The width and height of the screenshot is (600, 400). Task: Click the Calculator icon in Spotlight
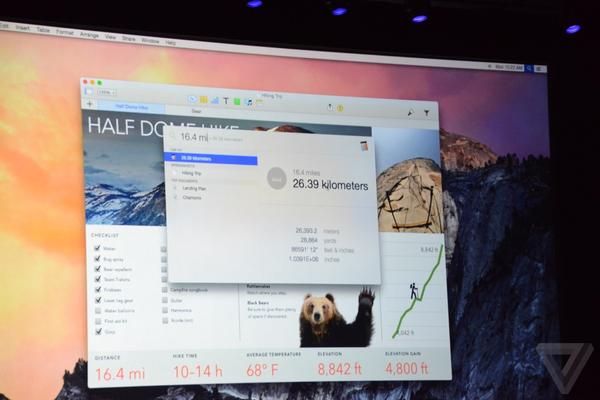click(364, 145)
